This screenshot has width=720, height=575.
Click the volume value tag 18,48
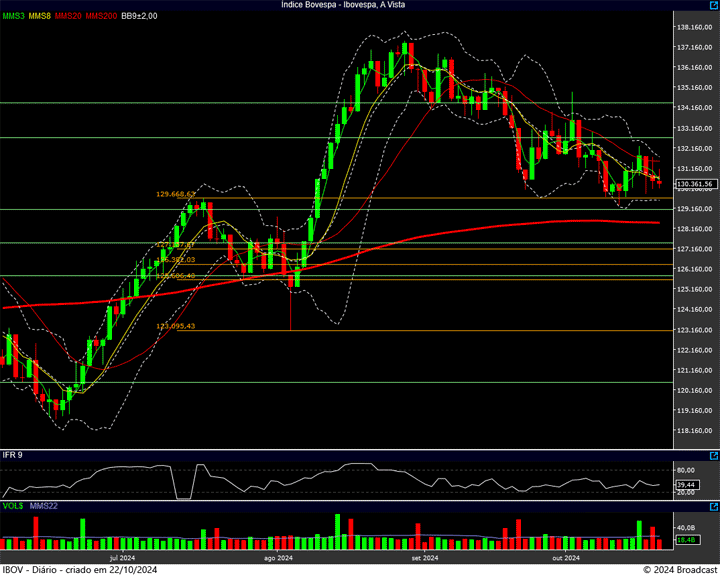[x=686, y=540]
